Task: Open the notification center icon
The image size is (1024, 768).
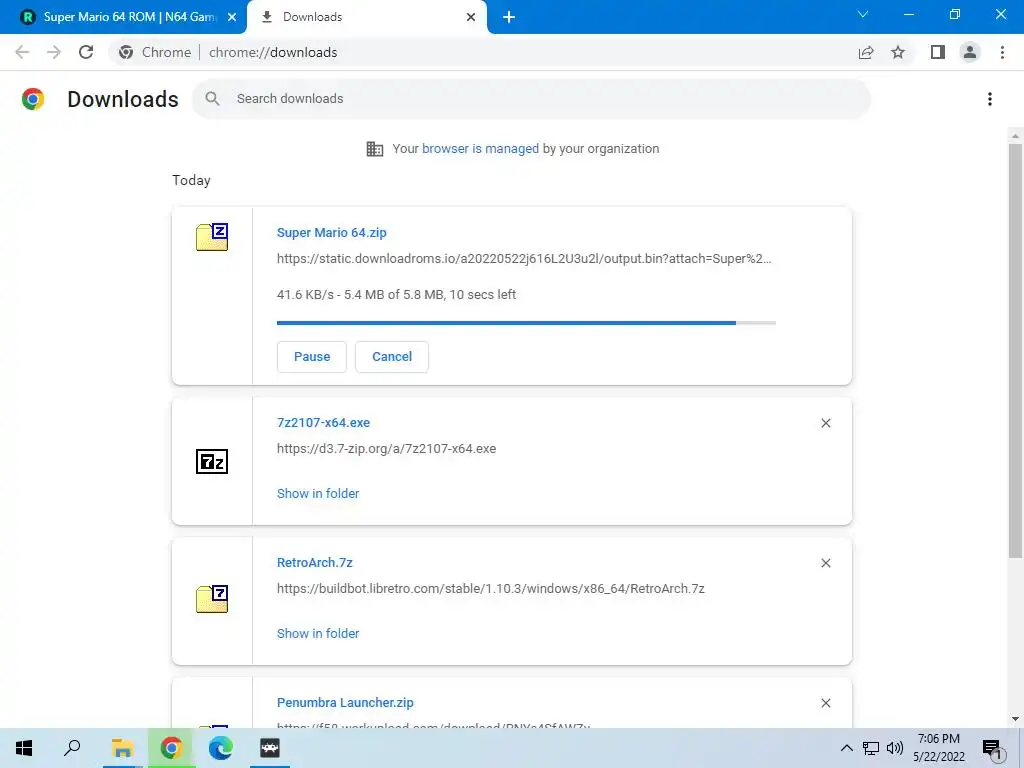Action: point(993,749)
